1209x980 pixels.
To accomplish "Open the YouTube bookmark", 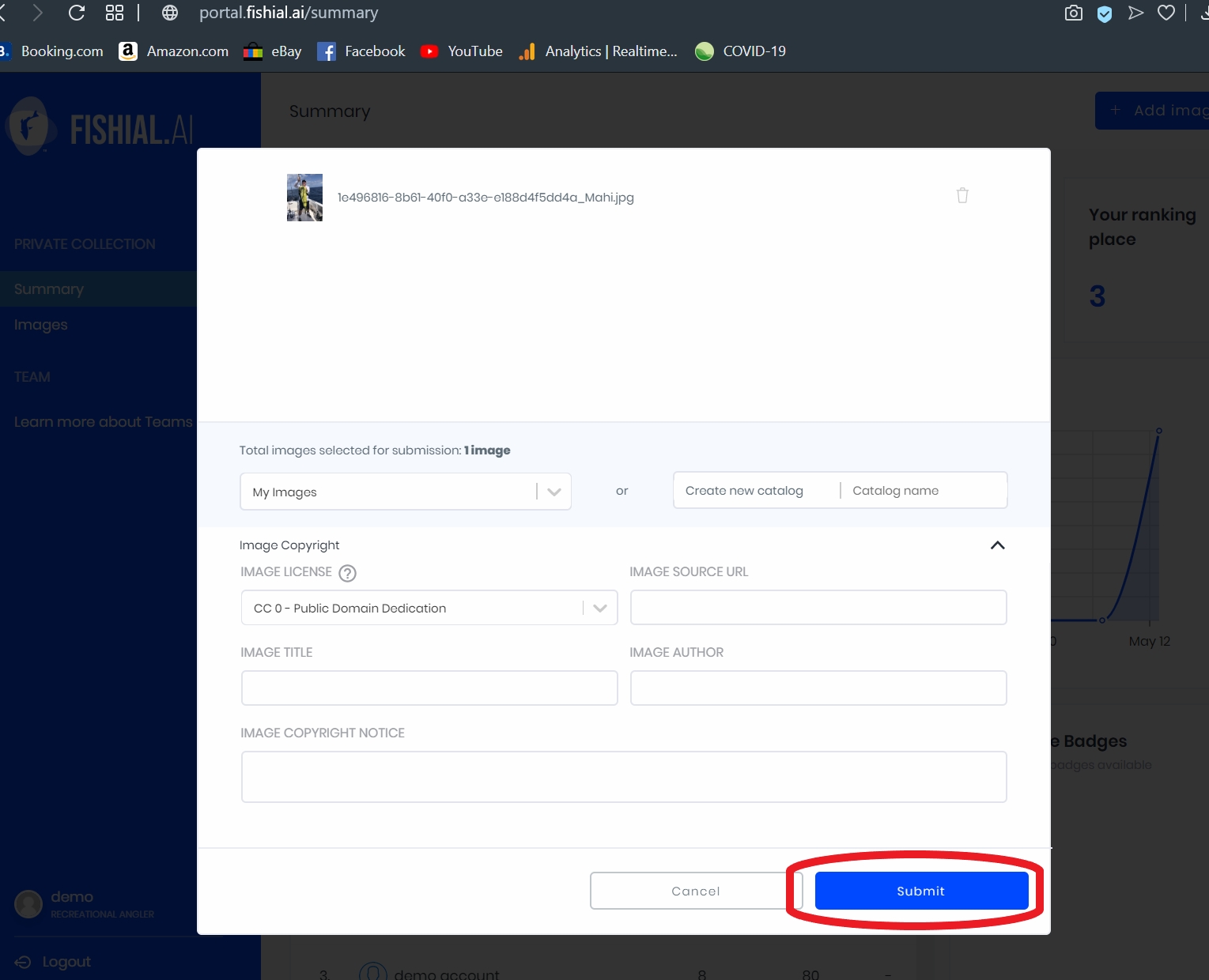I will point(462,51).
